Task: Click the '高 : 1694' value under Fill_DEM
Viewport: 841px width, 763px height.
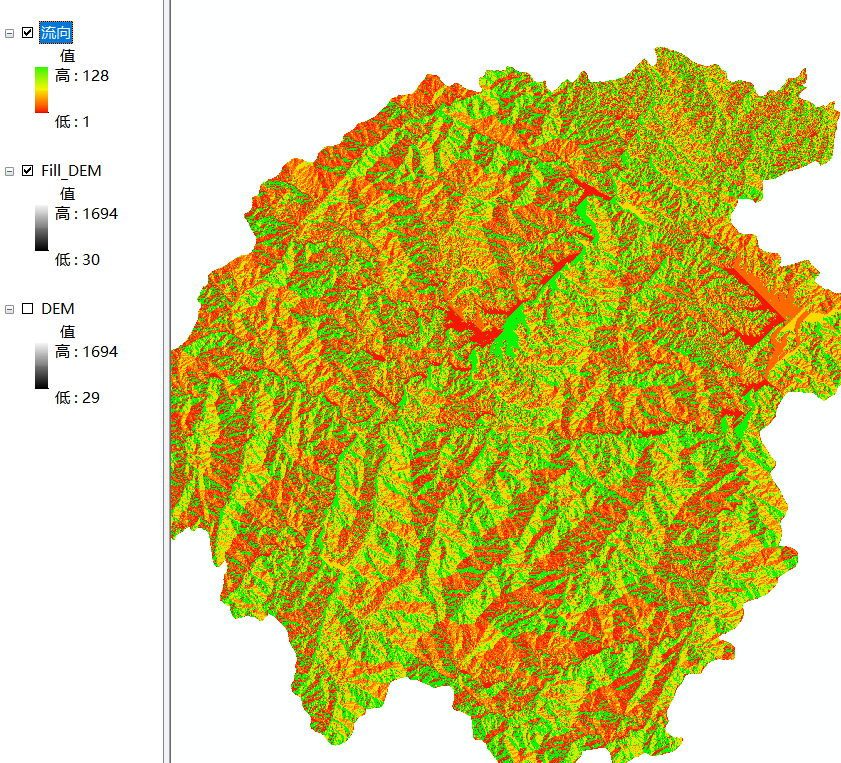Action: click(86, 214)
